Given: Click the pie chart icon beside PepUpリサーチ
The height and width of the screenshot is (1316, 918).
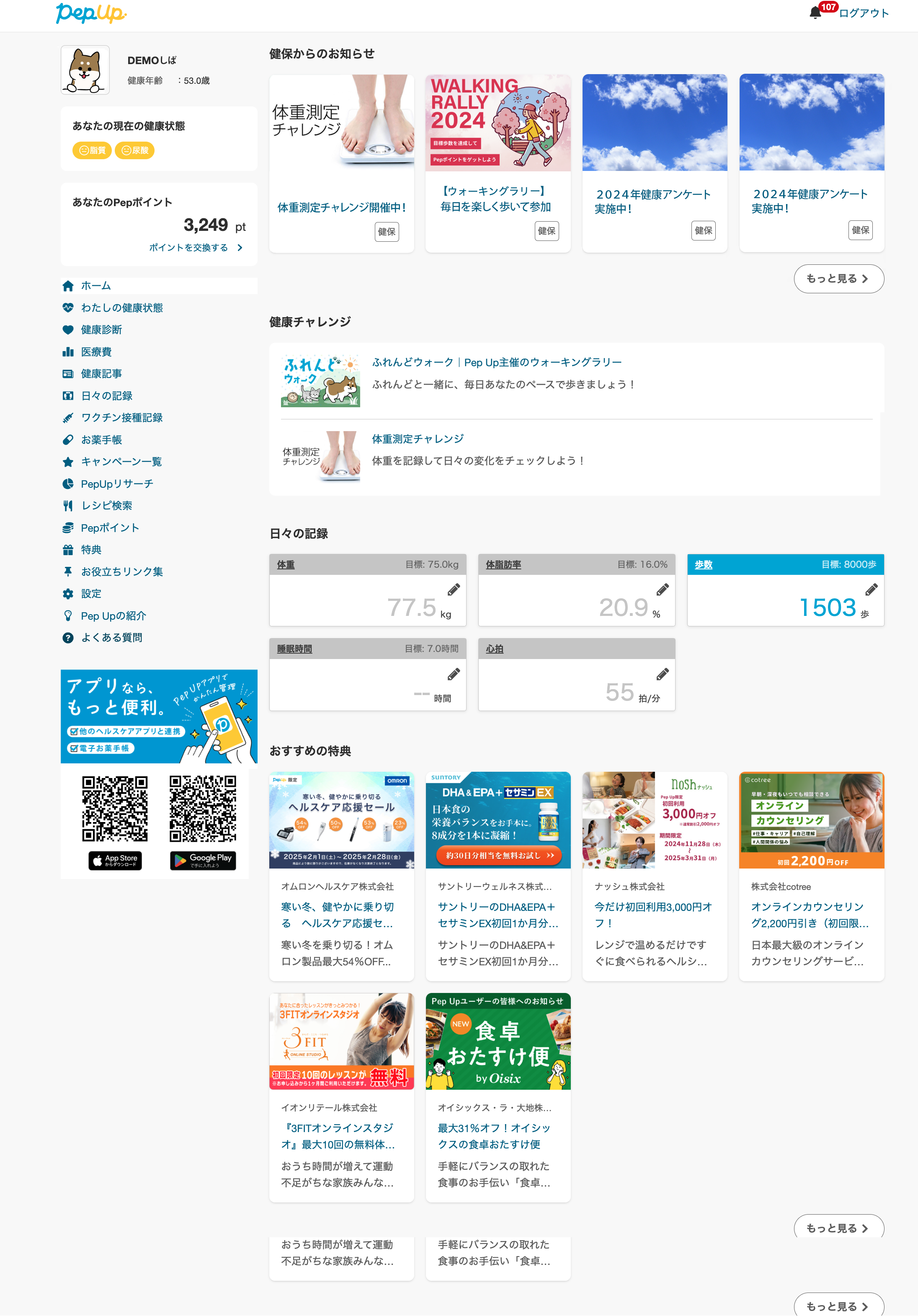Looking at the screenshot, I should click(68, 484).
